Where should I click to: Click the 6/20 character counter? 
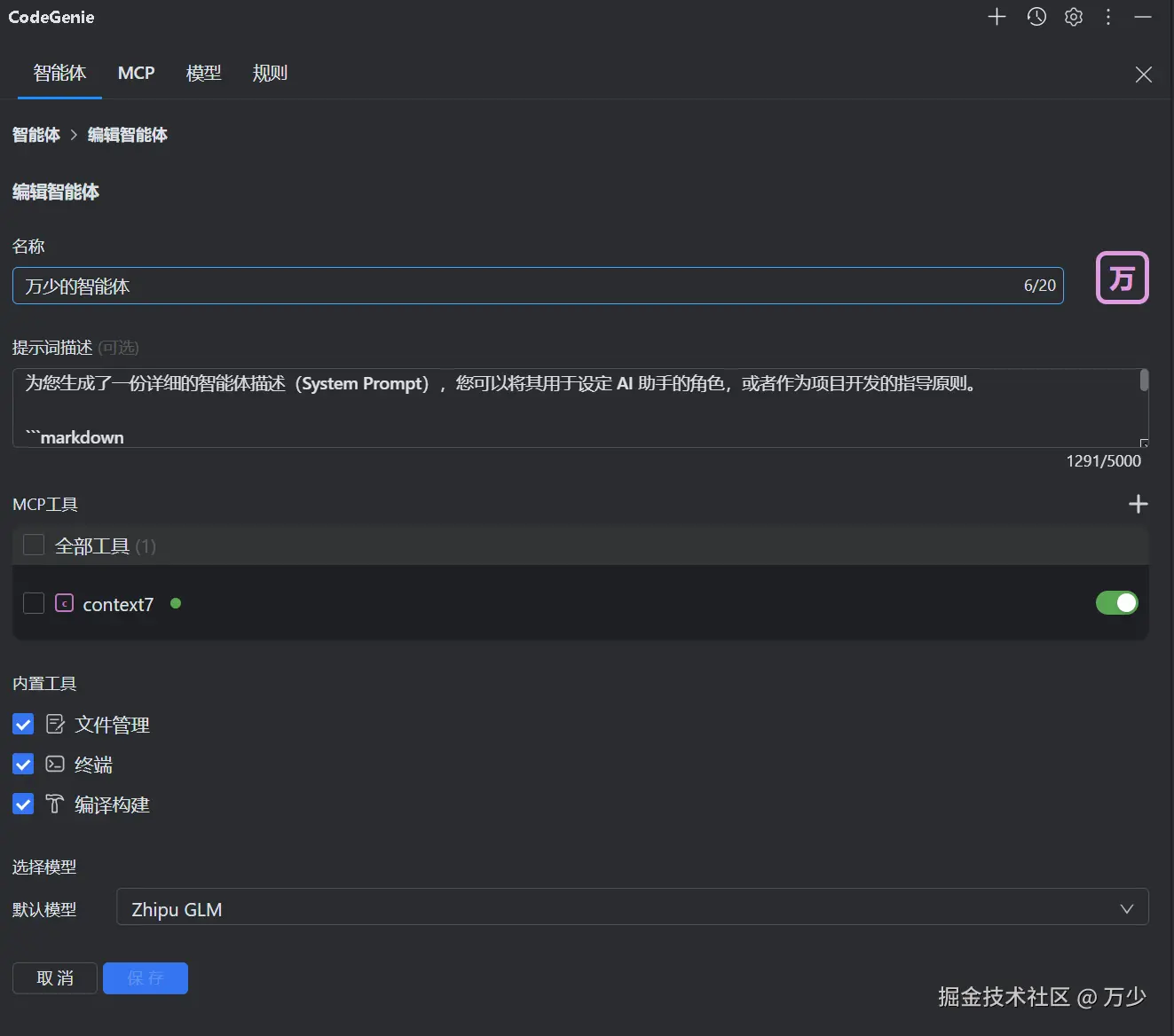[x=1040, y=286]
